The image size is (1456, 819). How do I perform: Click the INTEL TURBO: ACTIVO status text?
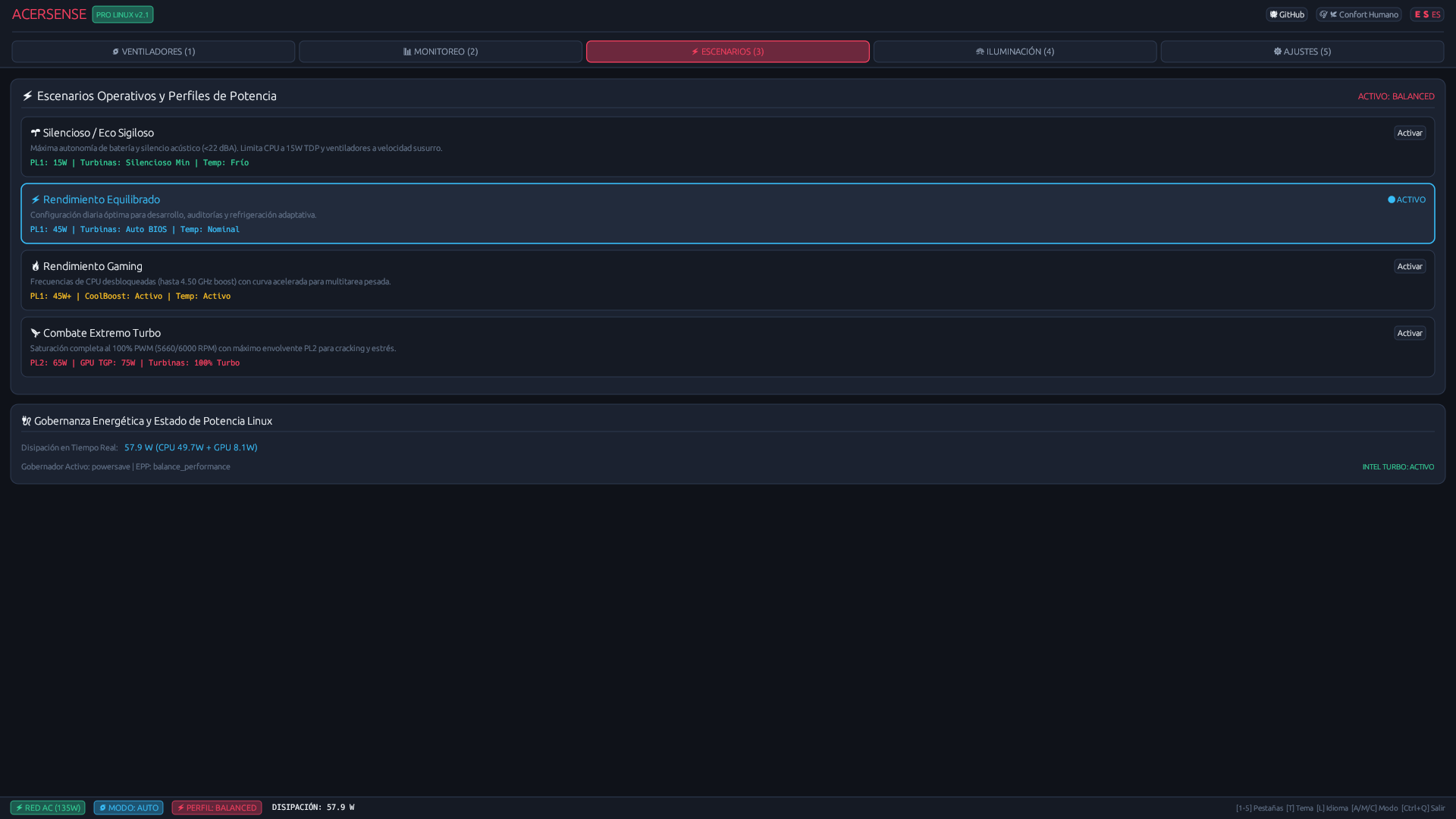[x=1398, y=467]
